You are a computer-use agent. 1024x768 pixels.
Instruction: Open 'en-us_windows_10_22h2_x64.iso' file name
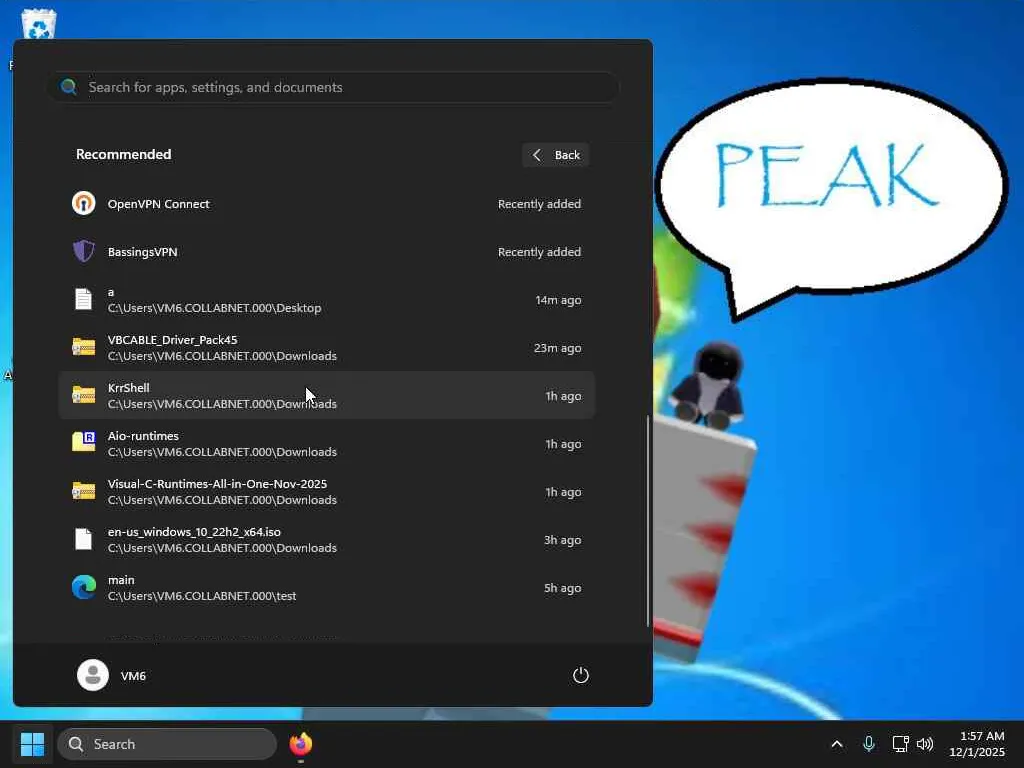[195, 532]
